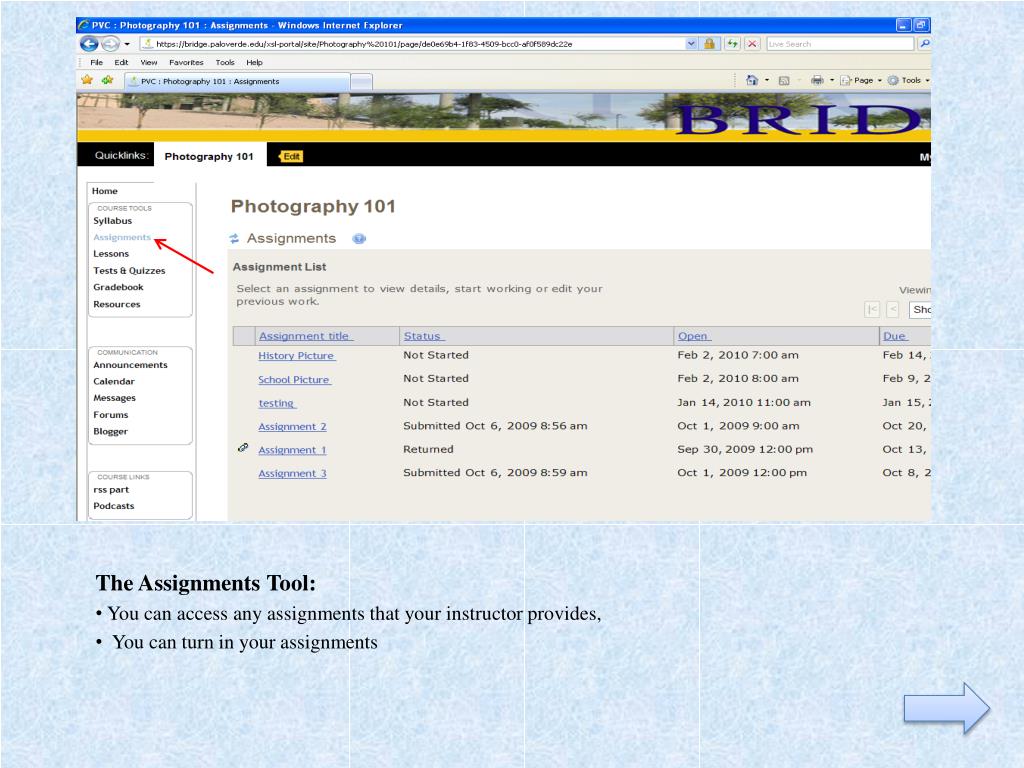The image size is (1024, 768).
Task: Open Announcements in communication section
Action: pos(131,364)
